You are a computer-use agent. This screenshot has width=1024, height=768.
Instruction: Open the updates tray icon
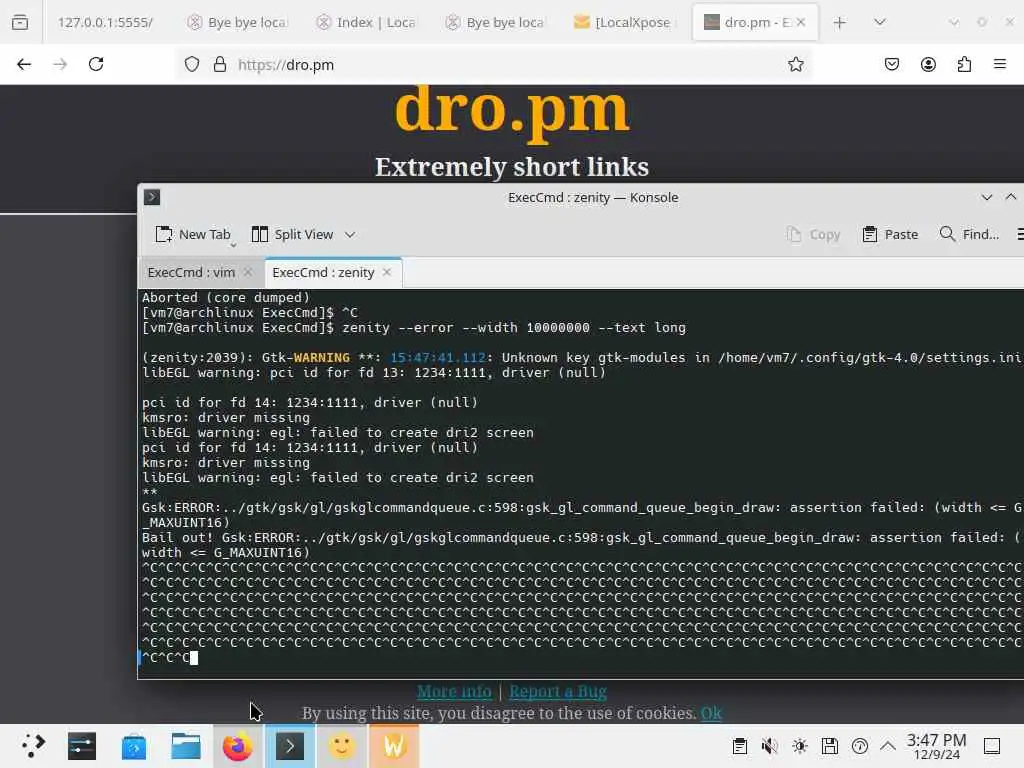pos(860,746)
